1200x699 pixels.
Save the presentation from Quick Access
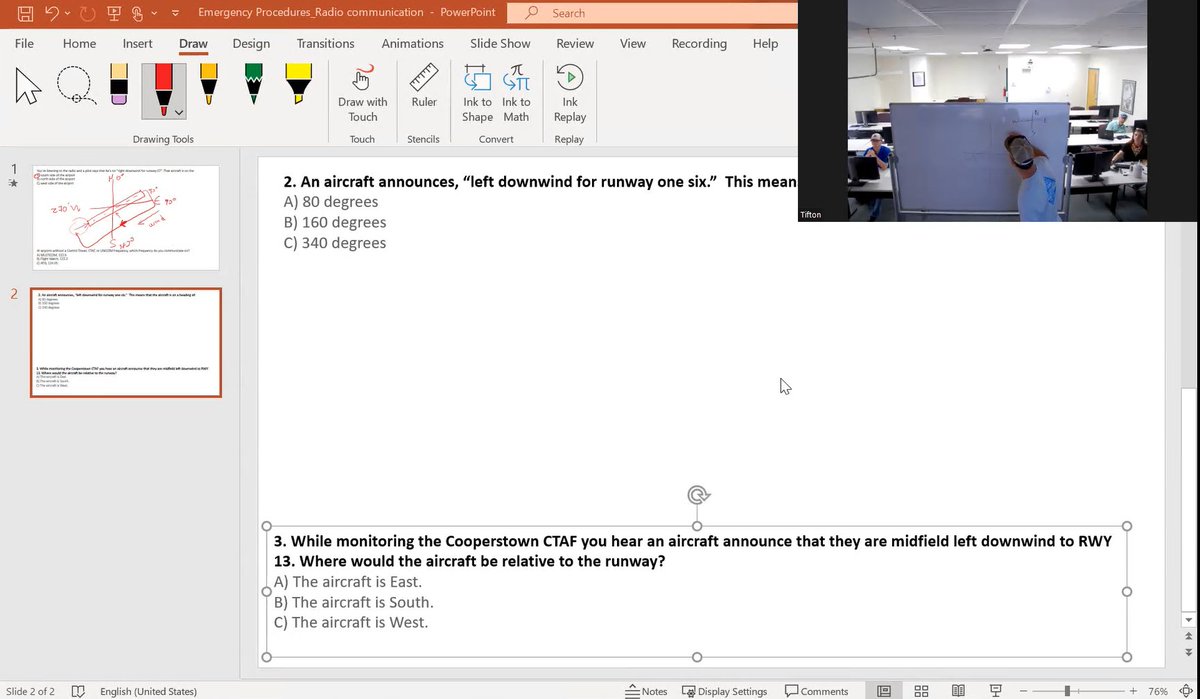tap(25, 13)
